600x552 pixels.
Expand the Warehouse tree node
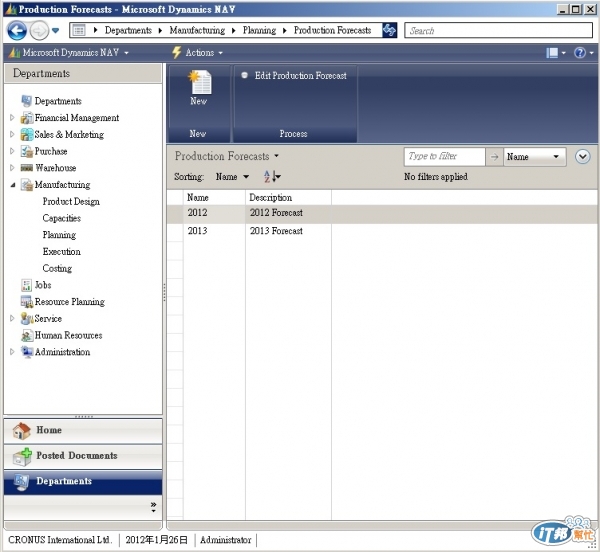pyautogui.click(x=12, y=168)
